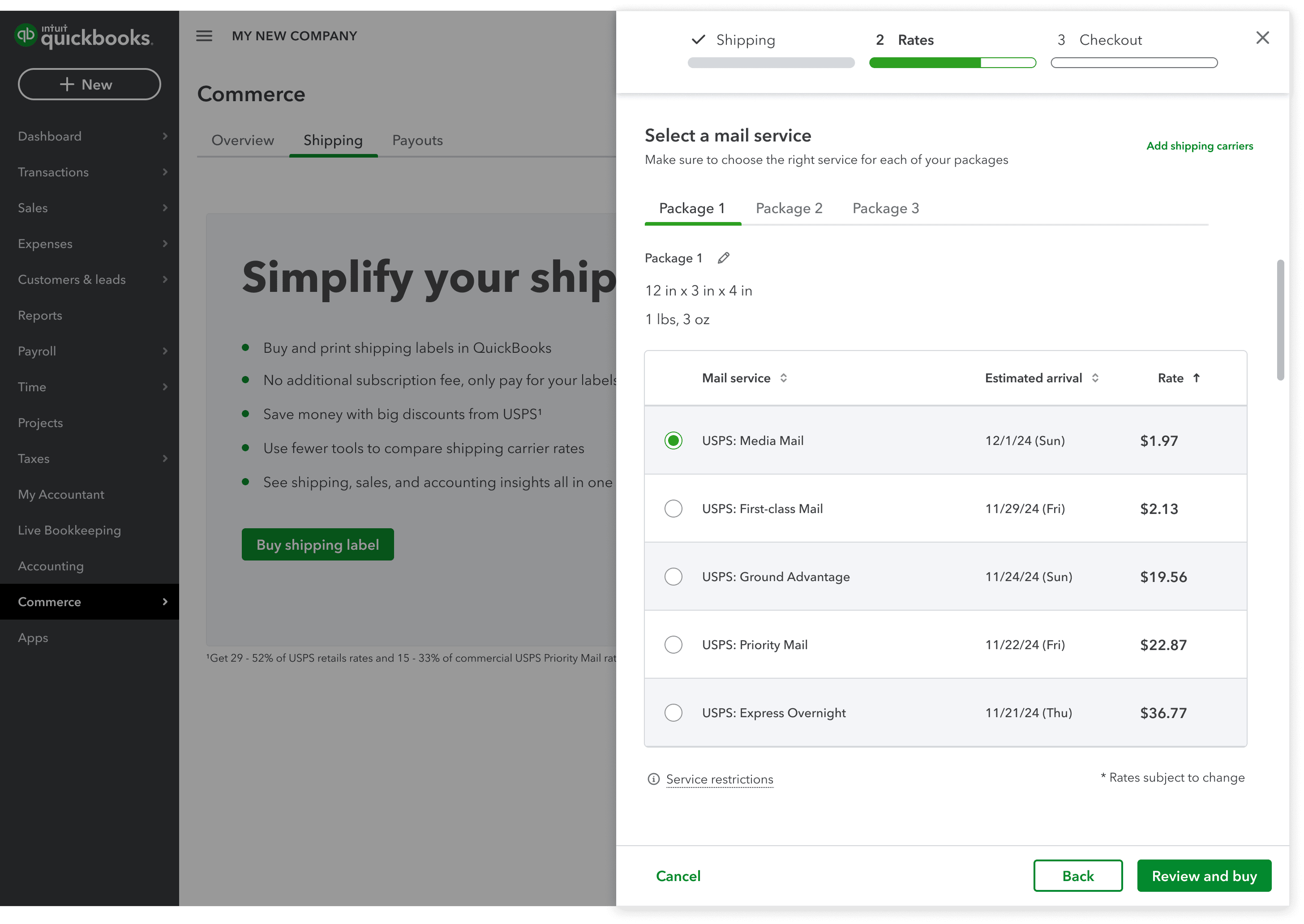This screenshot has height=924, width=1304.
Task: Open Live Bookkeeping in the sidebar
Action: (90, 530)
